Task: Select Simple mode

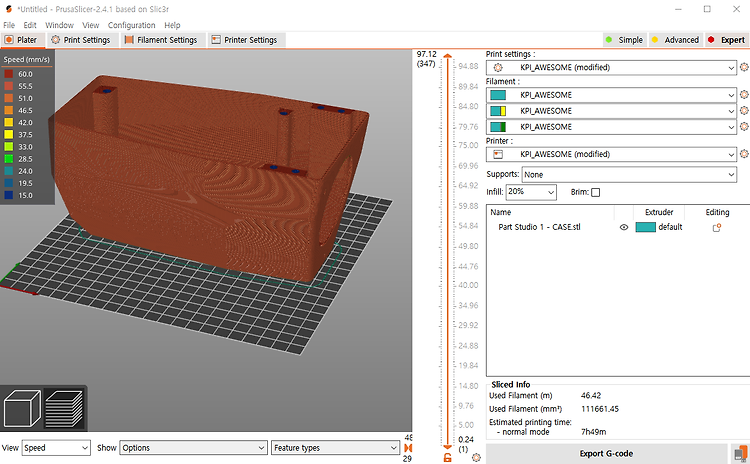Action: [625, 40]
